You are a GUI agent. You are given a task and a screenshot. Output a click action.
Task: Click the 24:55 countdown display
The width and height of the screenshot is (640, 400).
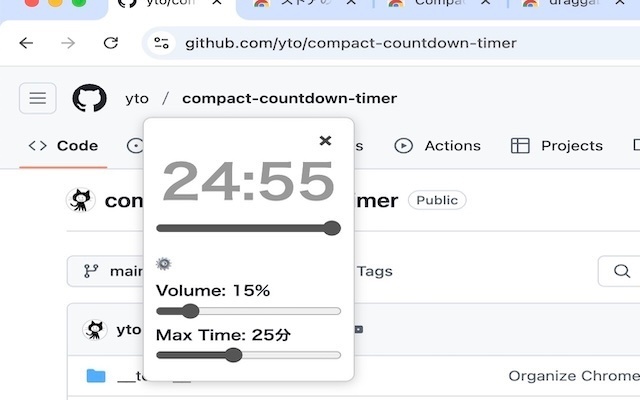coord(248,182)
